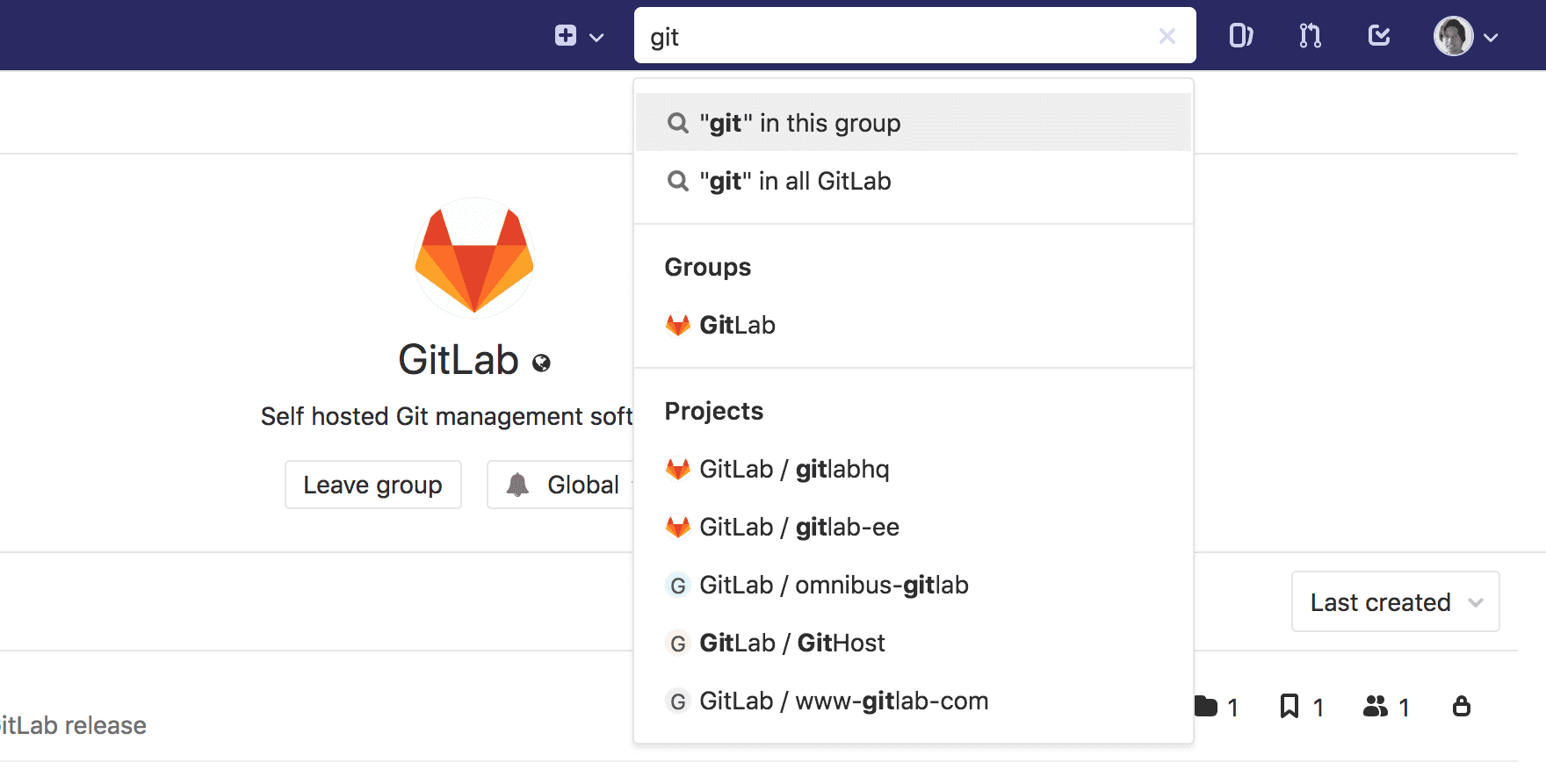
Task: Click the plus new item icon
Action: (x=566, y=36)
